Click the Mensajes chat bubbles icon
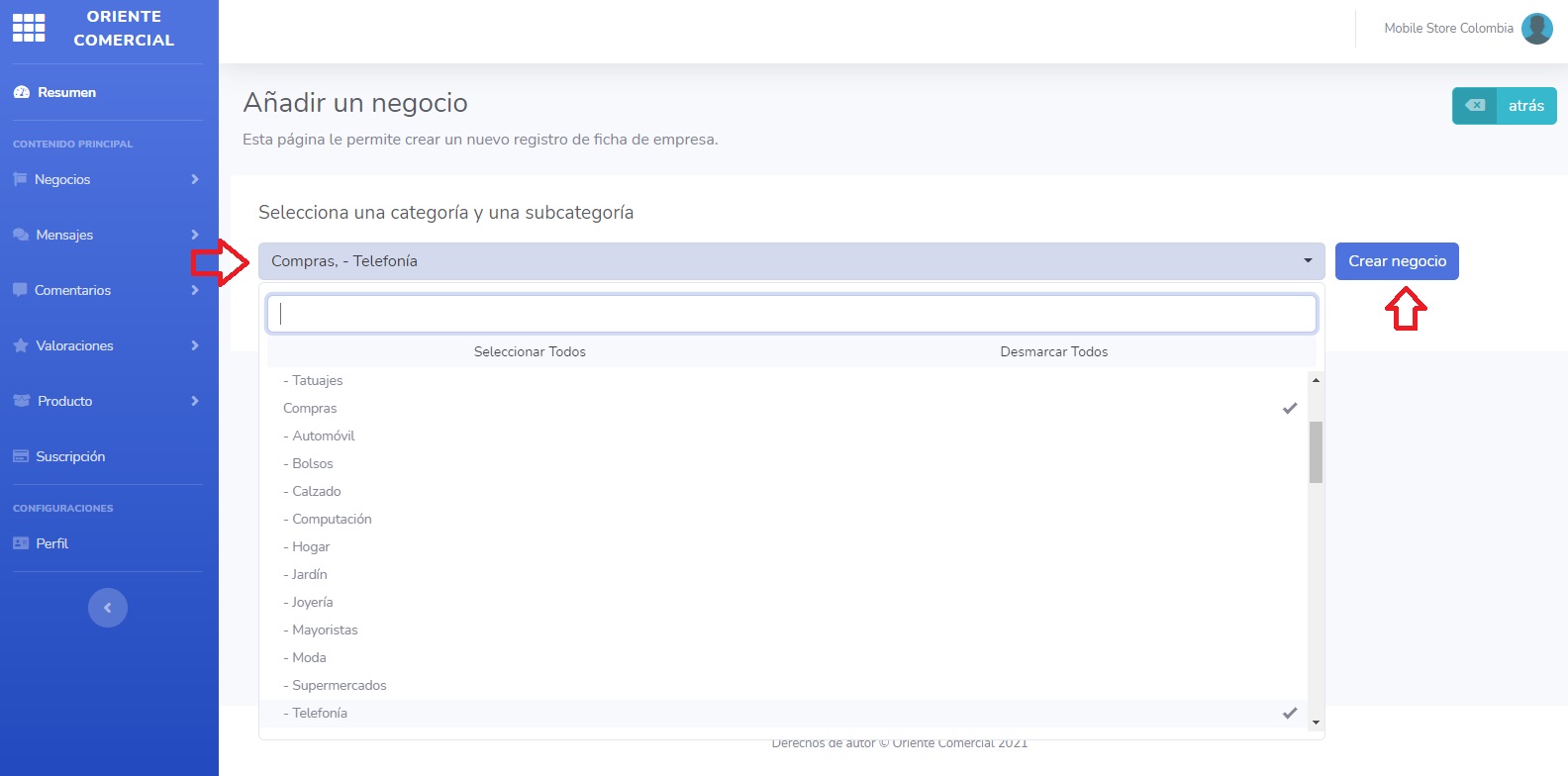Image resolution: width=1568 pixels, height=776 pixels. pos(21,235)
